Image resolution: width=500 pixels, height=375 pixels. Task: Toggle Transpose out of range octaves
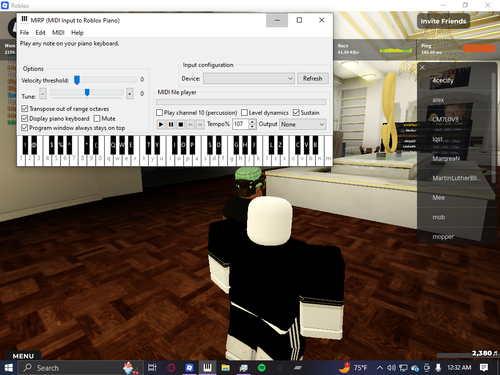click(24, 109)
